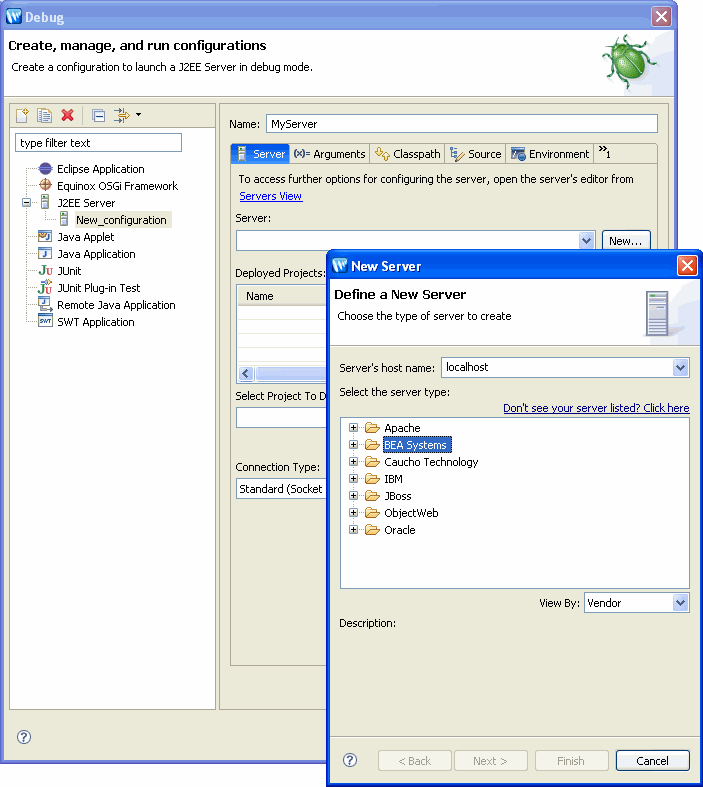This screenshot has height=787, width=703.
Task: Expand the JBoss vendor node
Action: pos(354,496)
